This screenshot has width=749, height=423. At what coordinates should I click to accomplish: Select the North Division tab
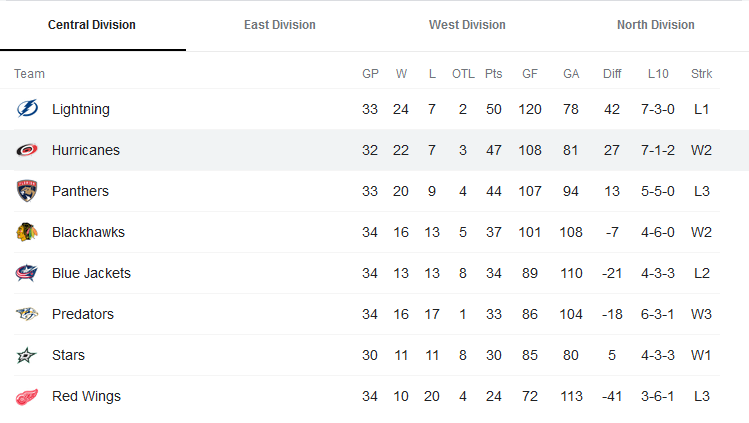655,25
